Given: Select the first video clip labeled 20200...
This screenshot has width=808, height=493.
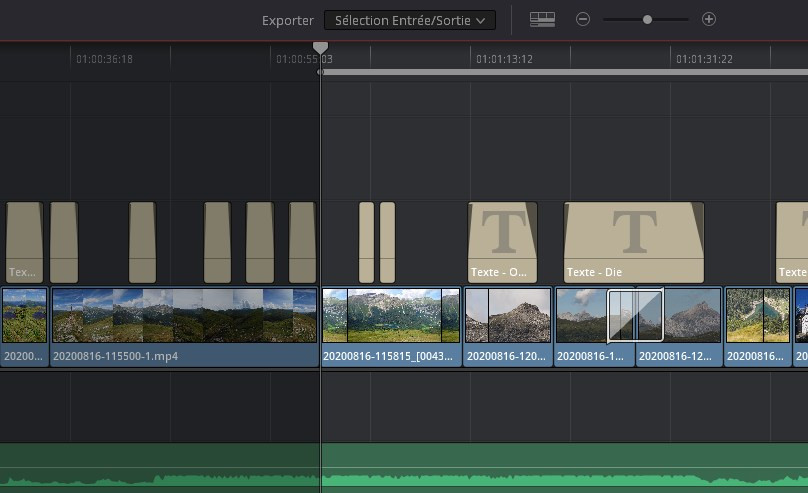Looking at the screenshot, I should (x=25, y=327).
